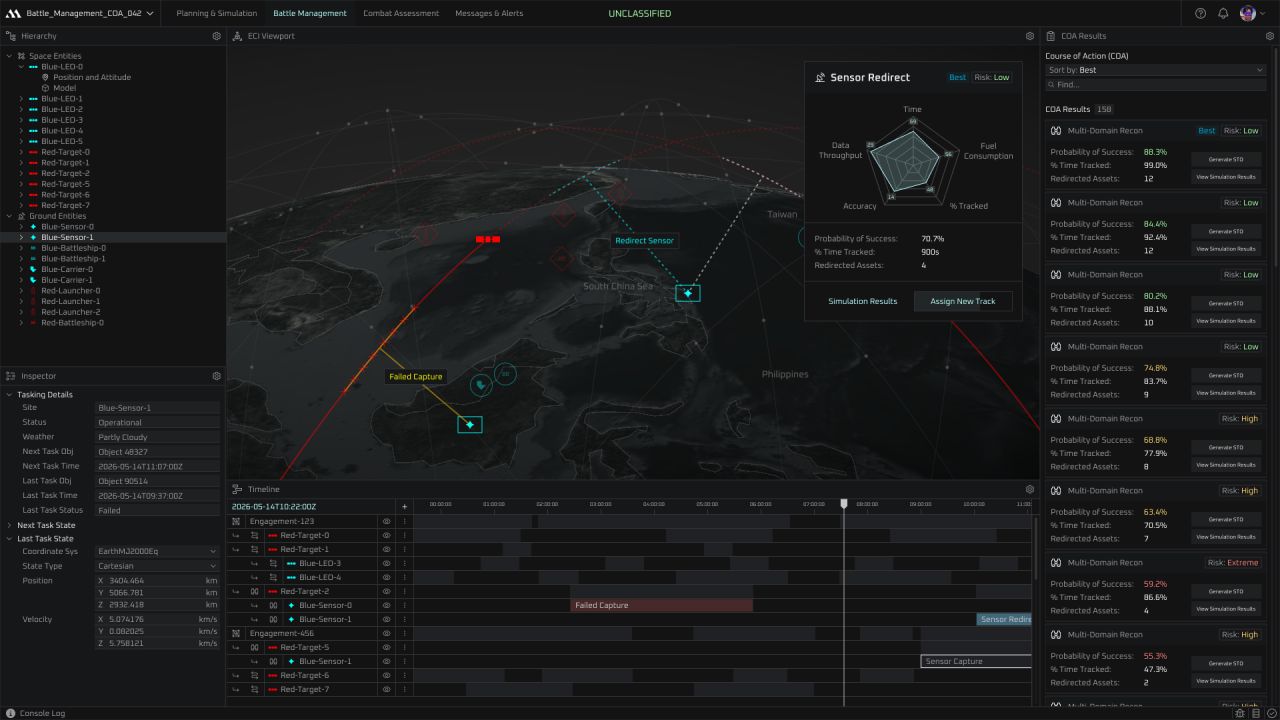This screenshot has width=1280, height=720.
Task: Toggle visibility of the Blue-Sensor-0 timeline row
Action: point(386,605)
